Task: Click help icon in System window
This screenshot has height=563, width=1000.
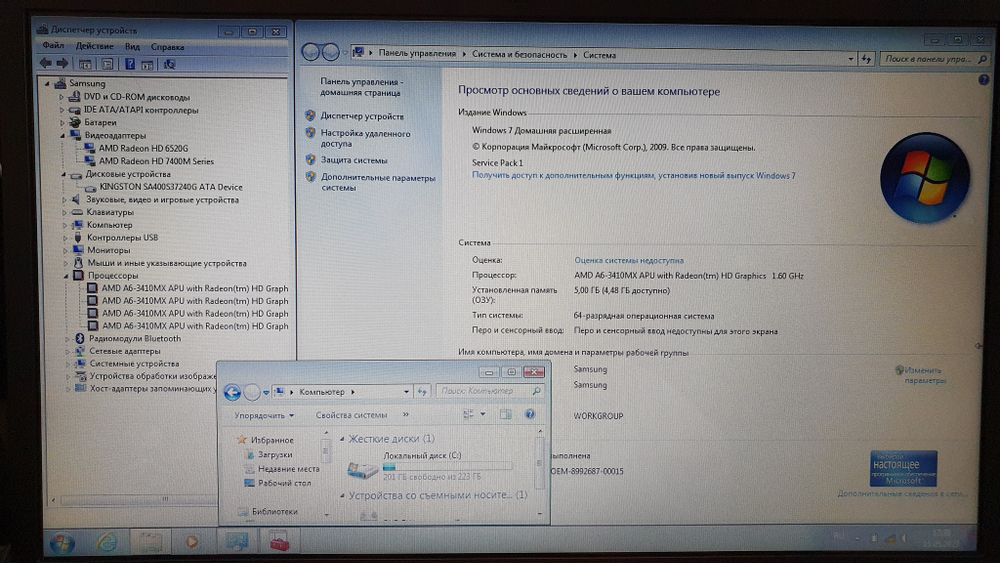Action: 983,80
